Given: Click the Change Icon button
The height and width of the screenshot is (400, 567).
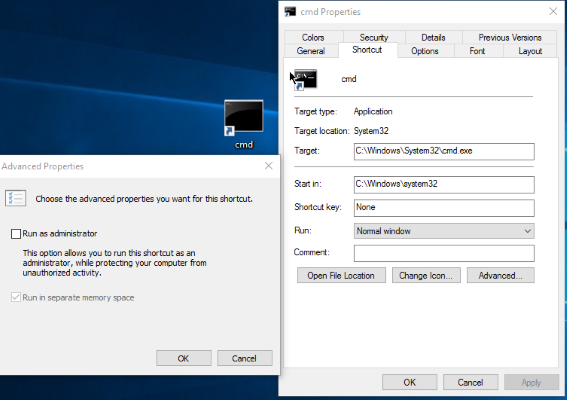Looking at the screenshot, I should pyautogui.click(x=426, y=276).
